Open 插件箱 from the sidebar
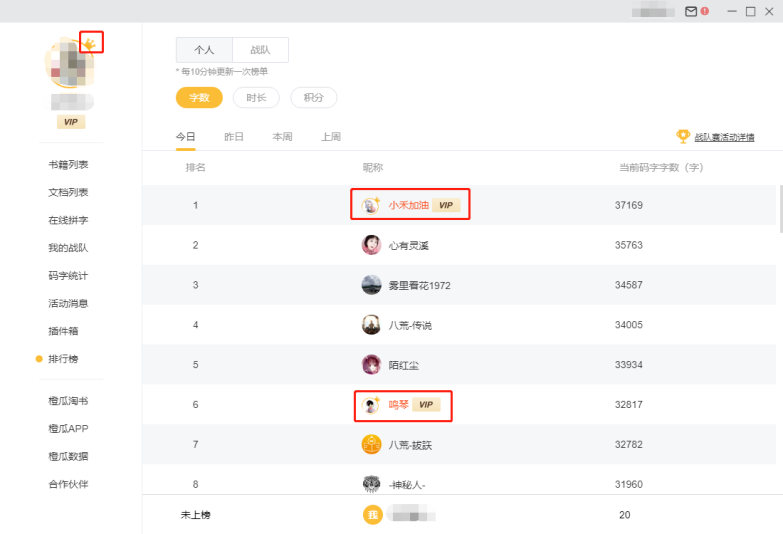This screenshot has height=534, width=783. (x=62, y=331)
